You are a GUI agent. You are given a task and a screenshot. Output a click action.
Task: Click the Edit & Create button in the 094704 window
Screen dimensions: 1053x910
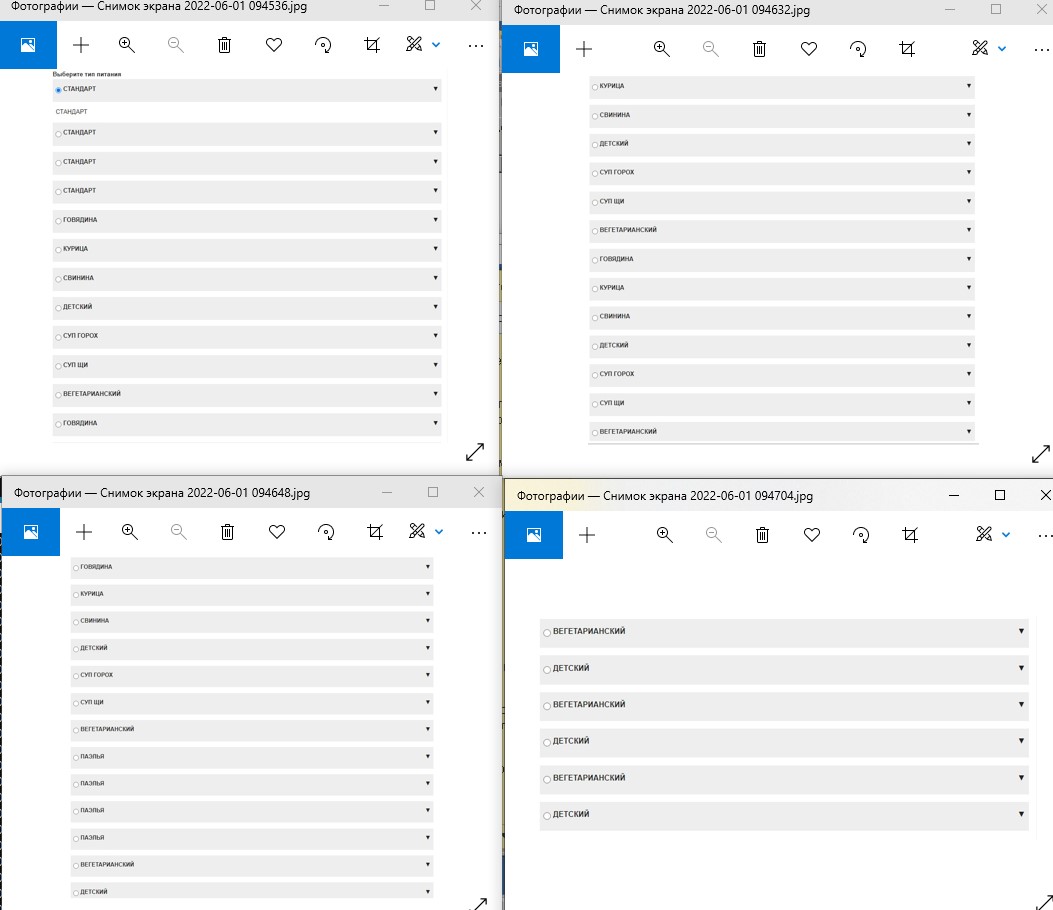(984, 535)
